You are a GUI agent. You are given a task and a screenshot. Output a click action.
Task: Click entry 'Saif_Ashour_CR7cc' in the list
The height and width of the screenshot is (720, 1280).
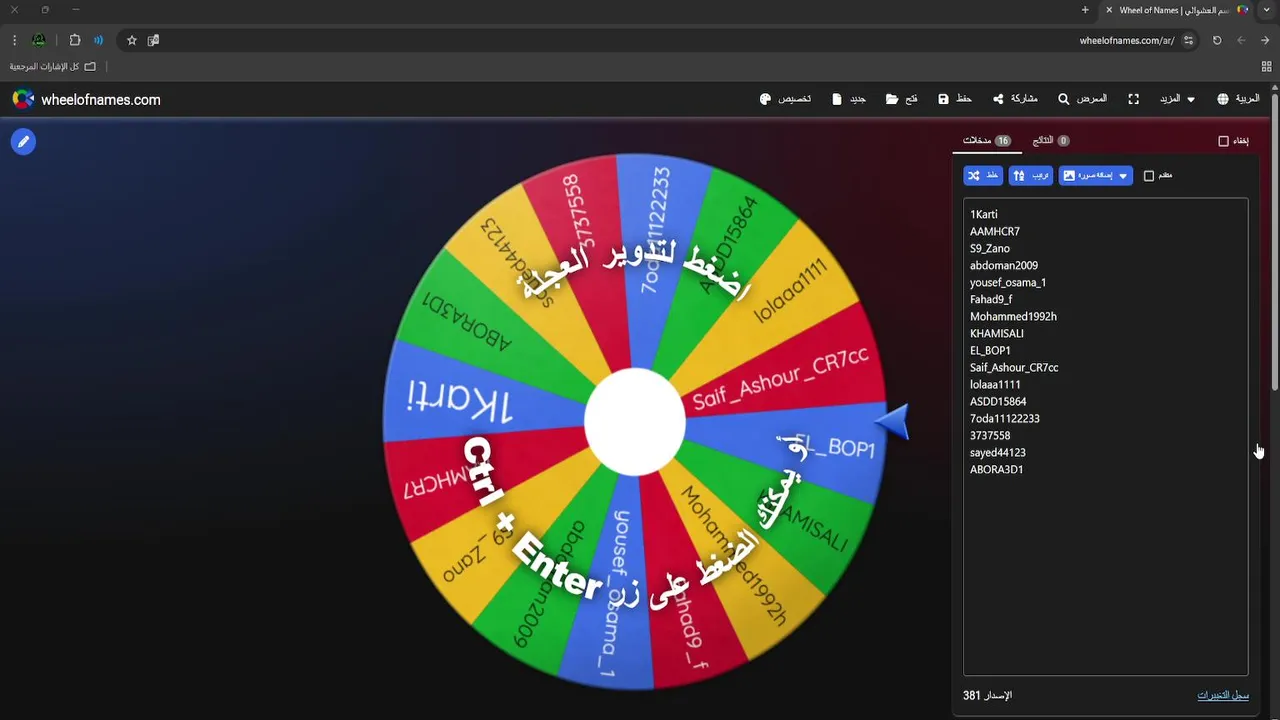(1014, 367)
